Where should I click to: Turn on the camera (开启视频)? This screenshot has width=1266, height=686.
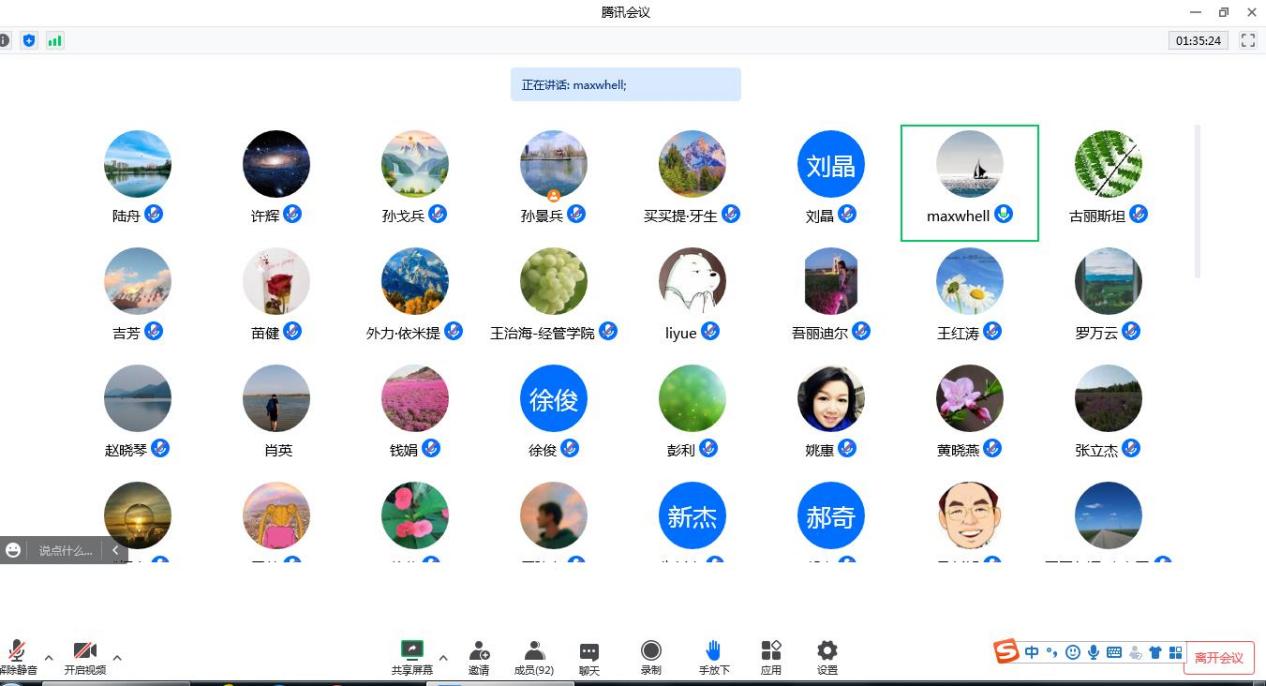[x=85, y=656]
